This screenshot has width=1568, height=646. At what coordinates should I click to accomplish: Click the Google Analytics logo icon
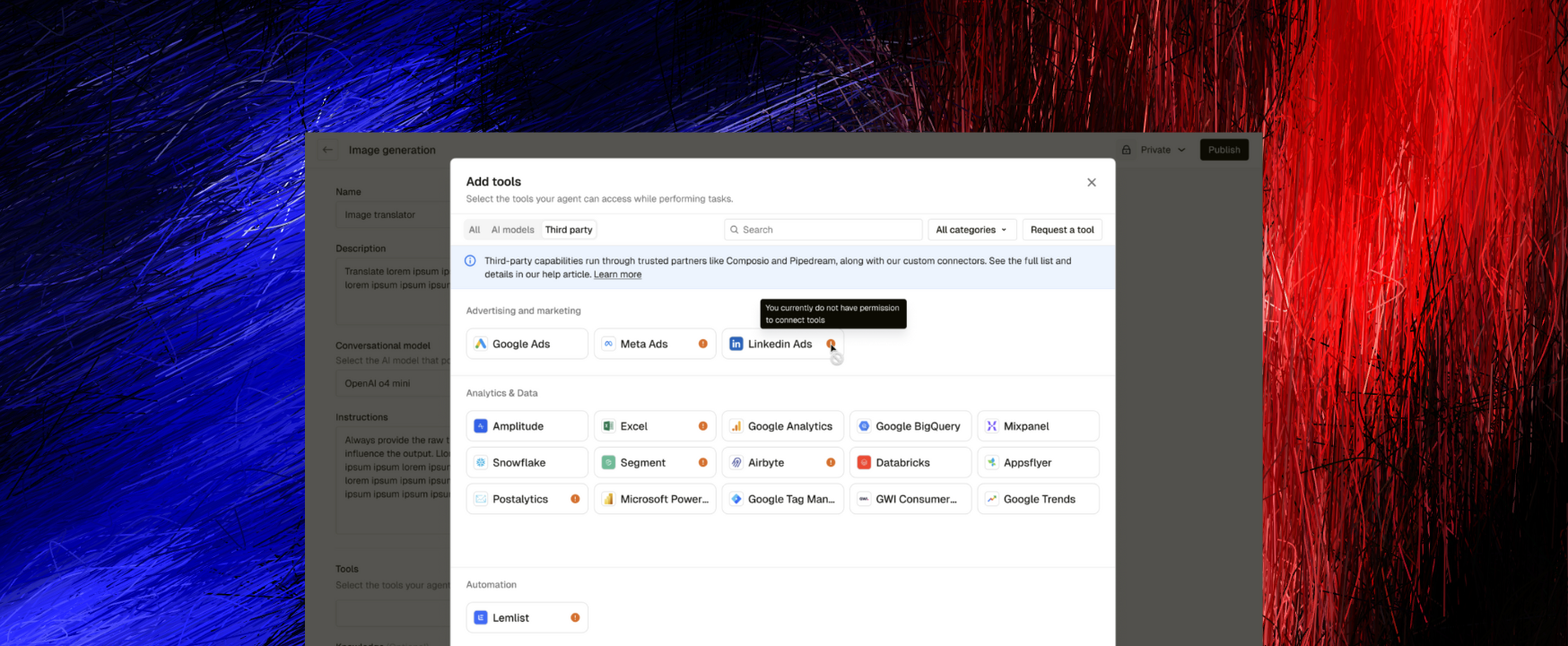click(736, 426)
